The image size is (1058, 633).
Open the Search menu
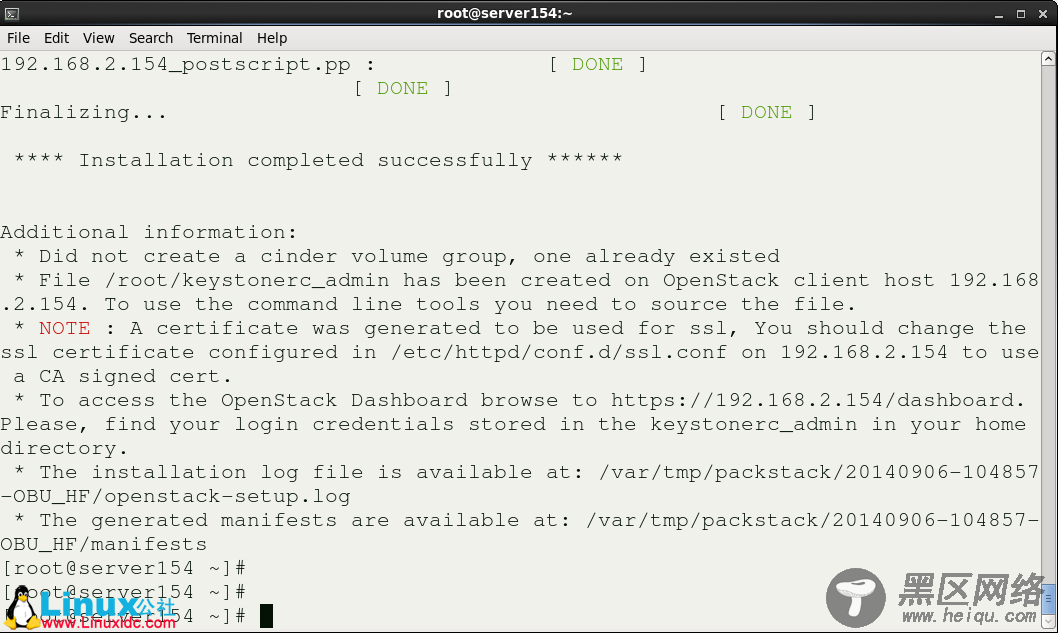pyautogui.click(x=151, y=38)
